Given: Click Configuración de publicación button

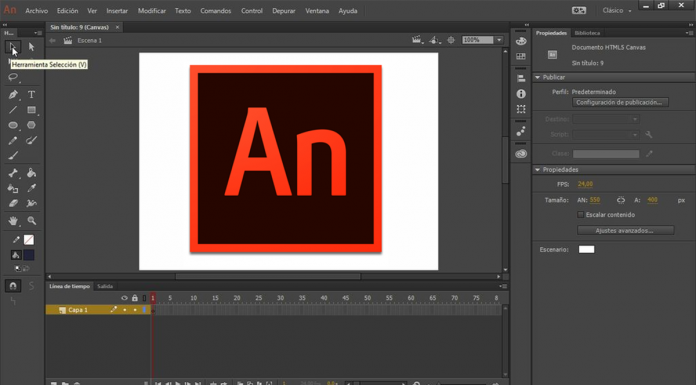Looking at the screenshot, I should [620, 103].
